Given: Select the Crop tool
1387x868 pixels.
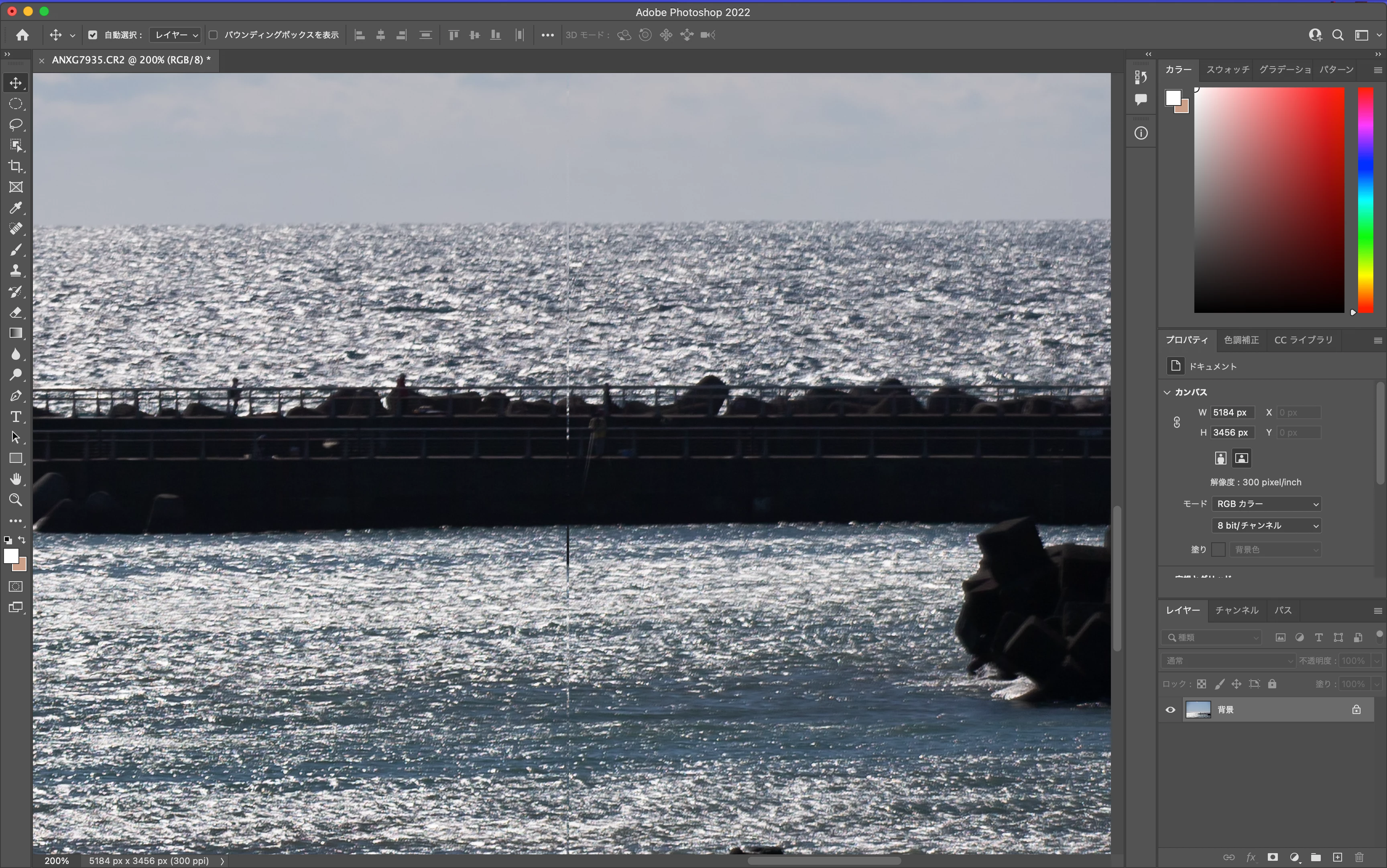Looking at the screenshot, I should [16, 166].
